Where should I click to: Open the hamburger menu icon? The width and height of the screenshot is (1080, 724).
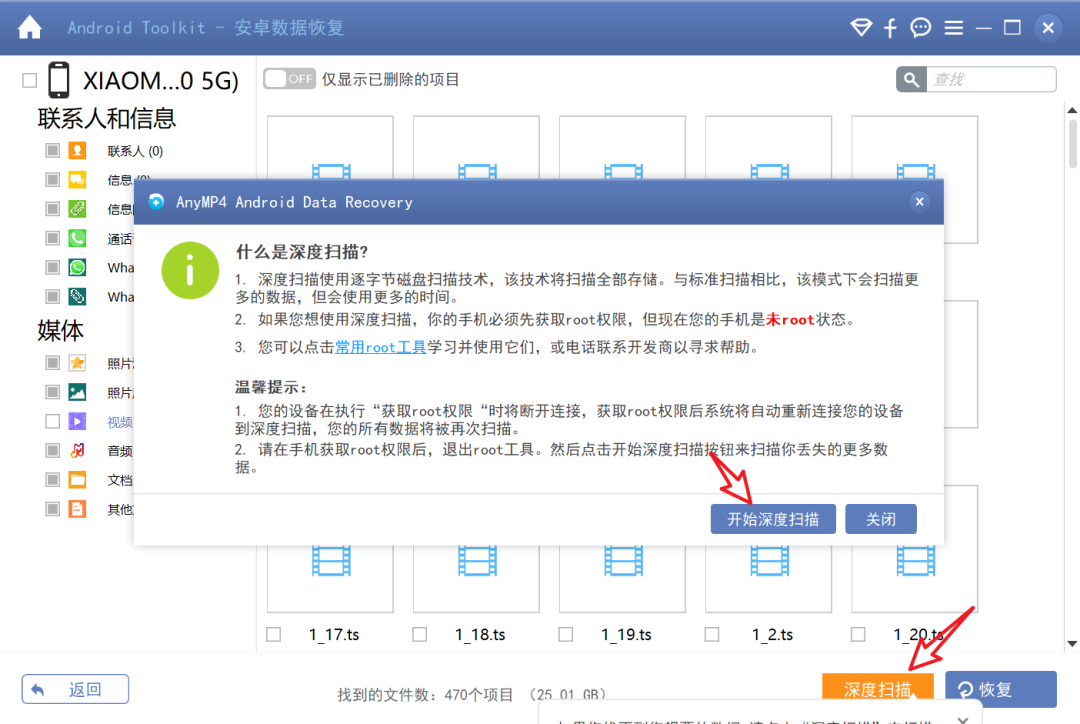(954, 28)
